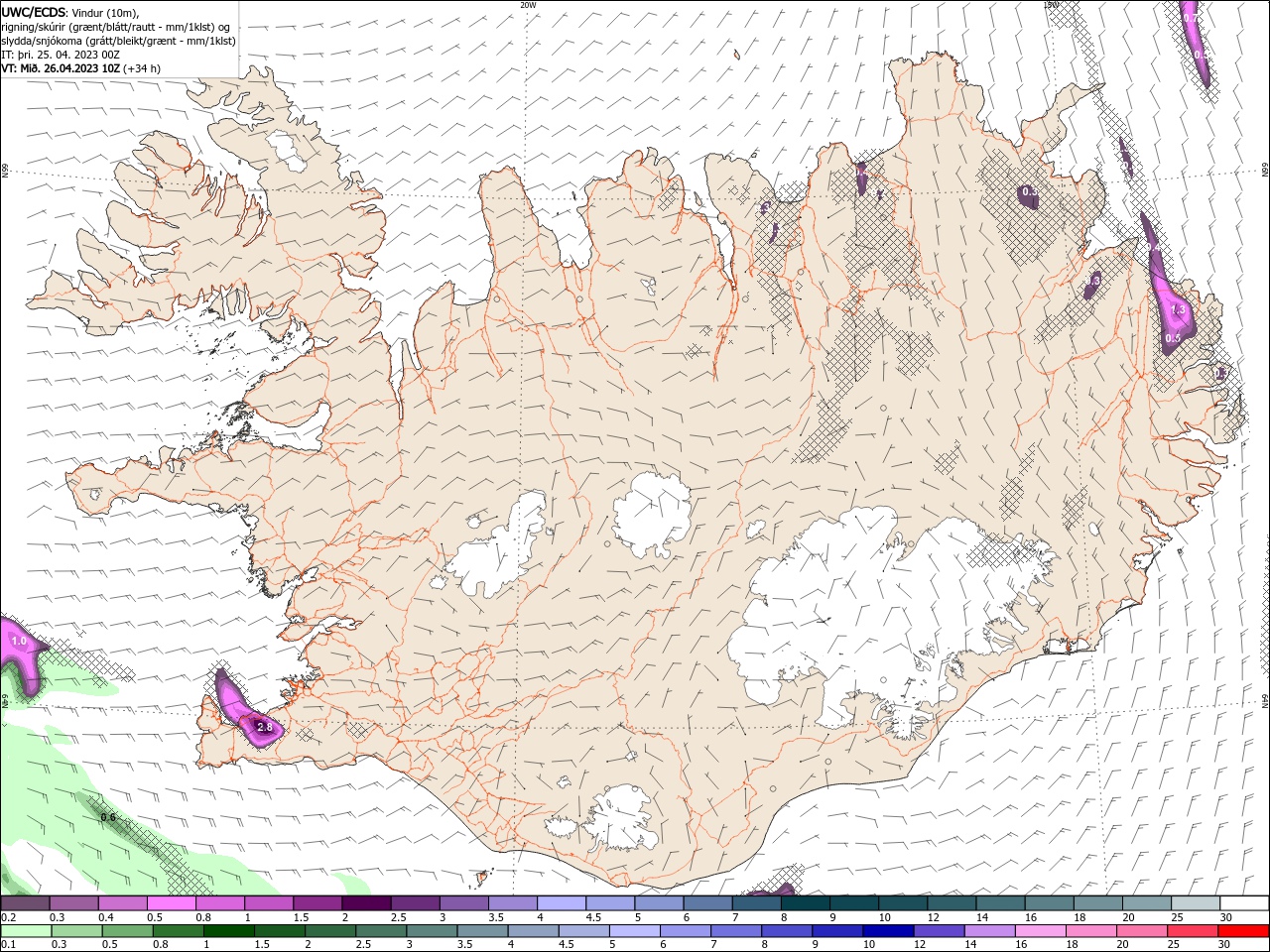Pick the first dark mauve 0.2 swatch, top row

[25, 903]
